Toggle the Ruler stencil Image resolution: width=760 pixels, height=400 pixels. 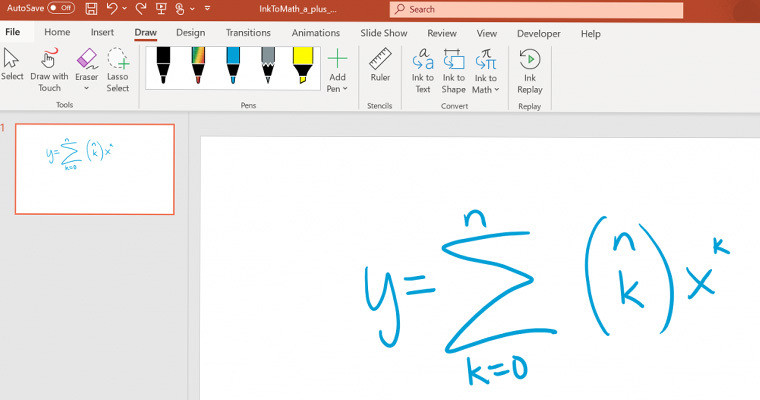pos(380,65)
